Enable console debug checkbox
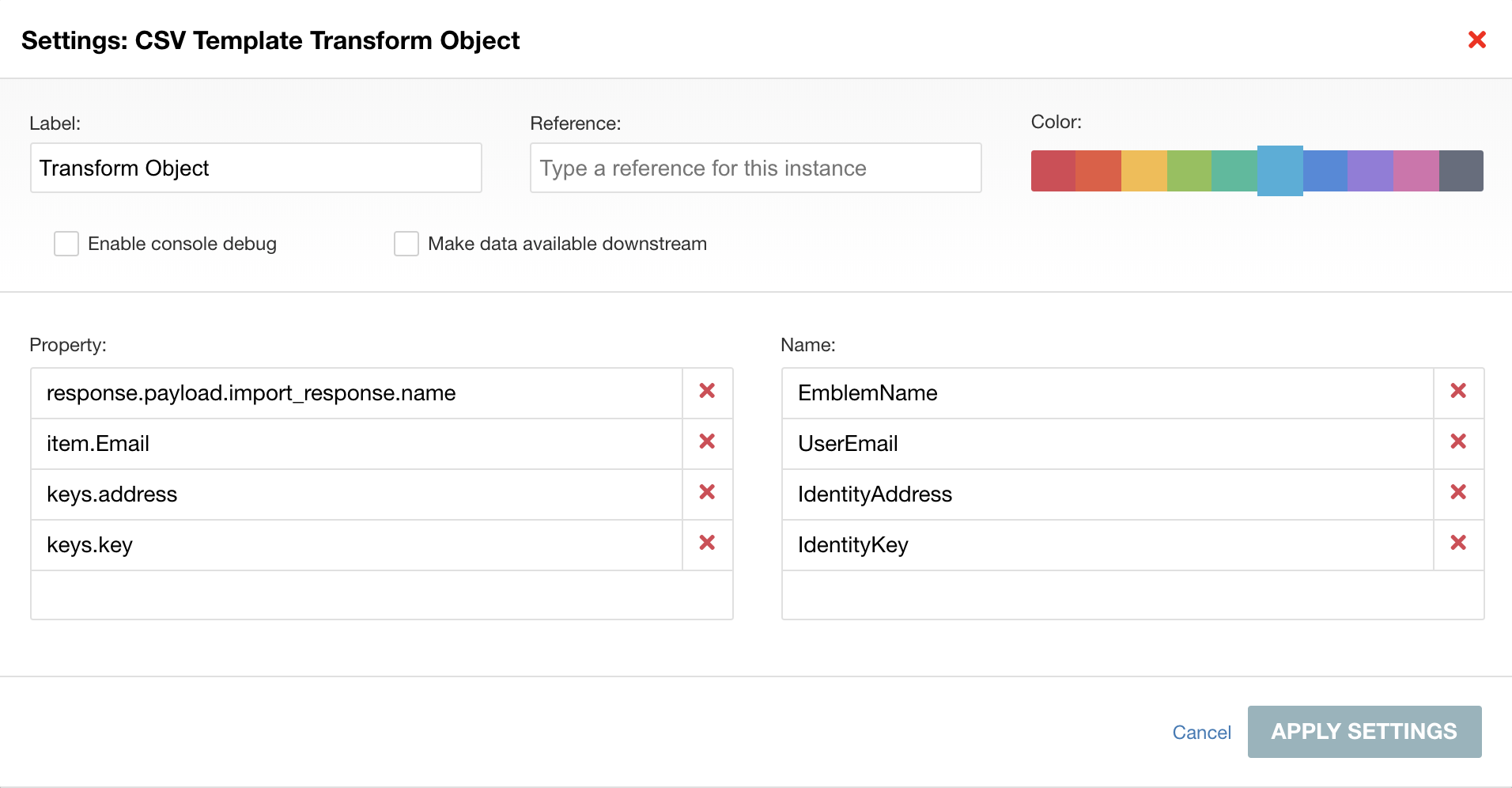1512x788 pixels. pos(66,244)
